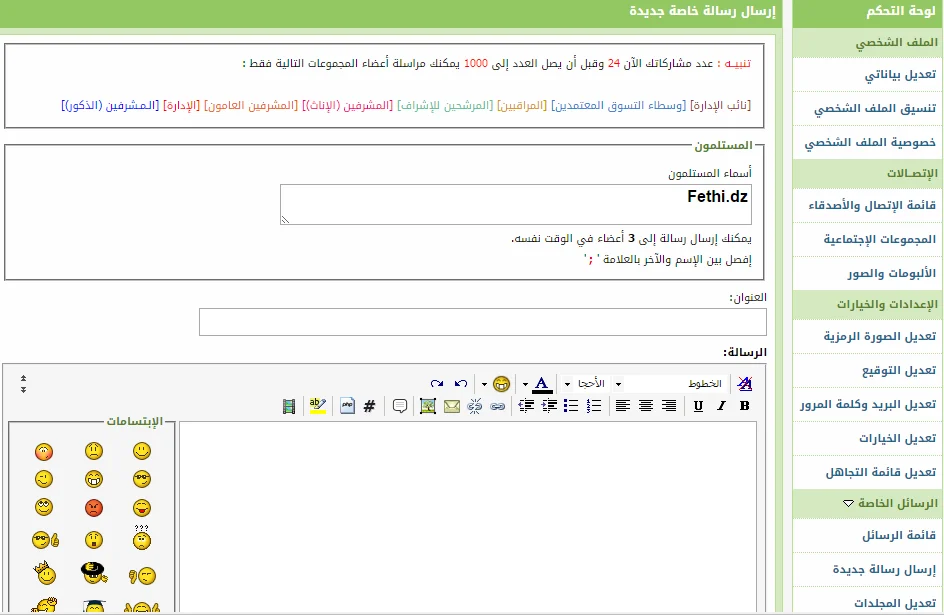
Task: Insert a numbered ordered list
Action: 594,406
